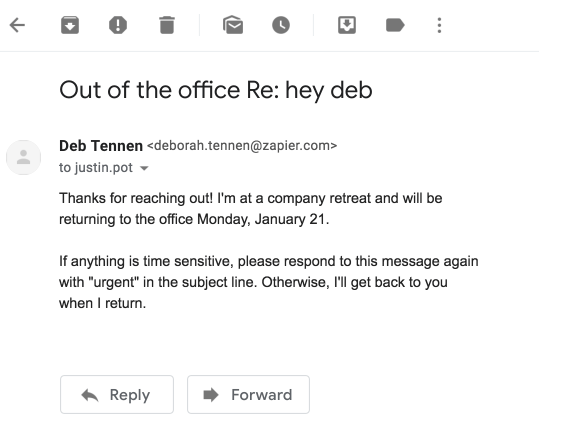Click the 'when I return.' closing line
This screenshot has height=426, width=568.
103,303
